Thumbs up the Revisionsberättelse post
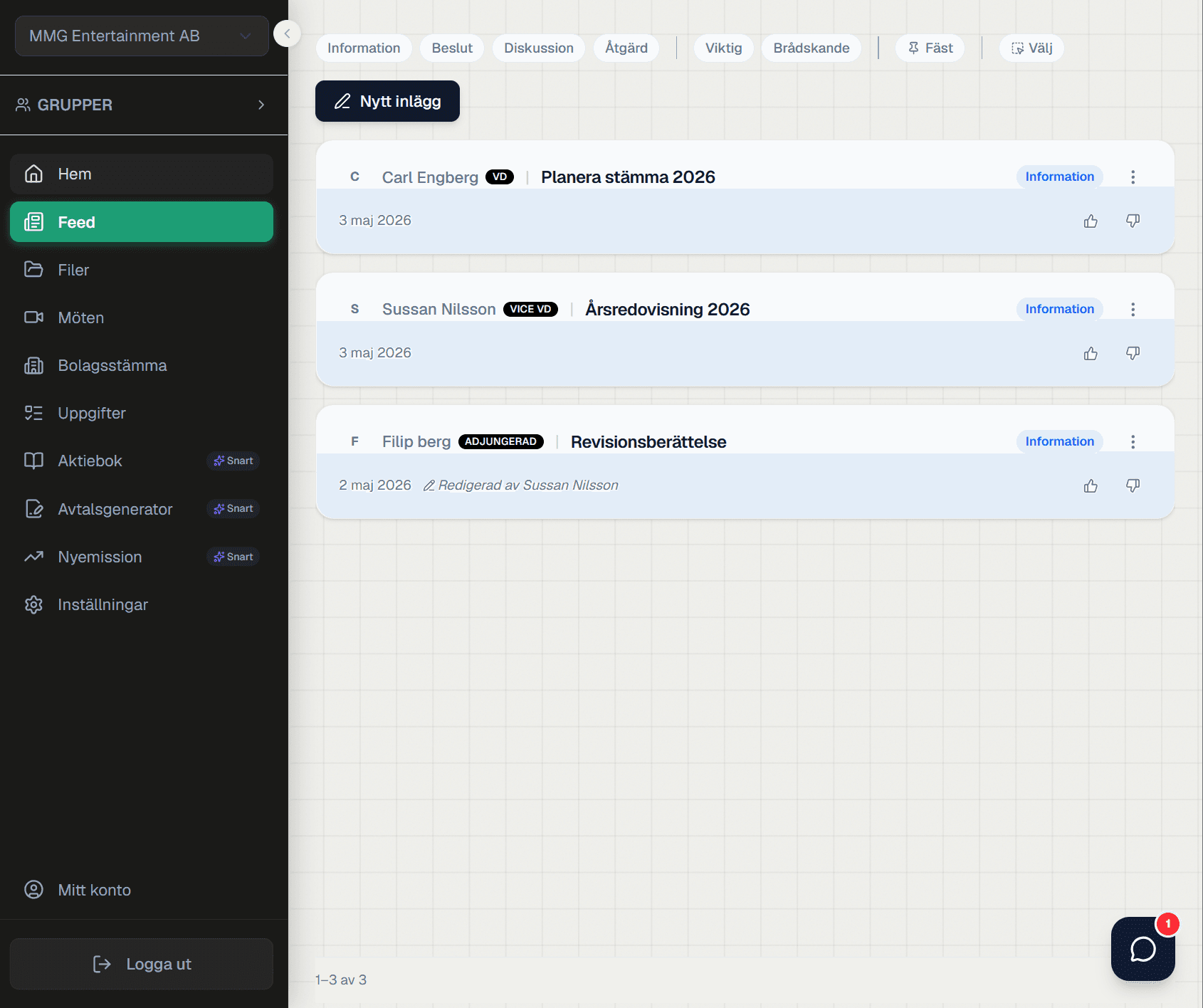The width and height of the screenshot is (1203, 1008). tap(1091, 486)
